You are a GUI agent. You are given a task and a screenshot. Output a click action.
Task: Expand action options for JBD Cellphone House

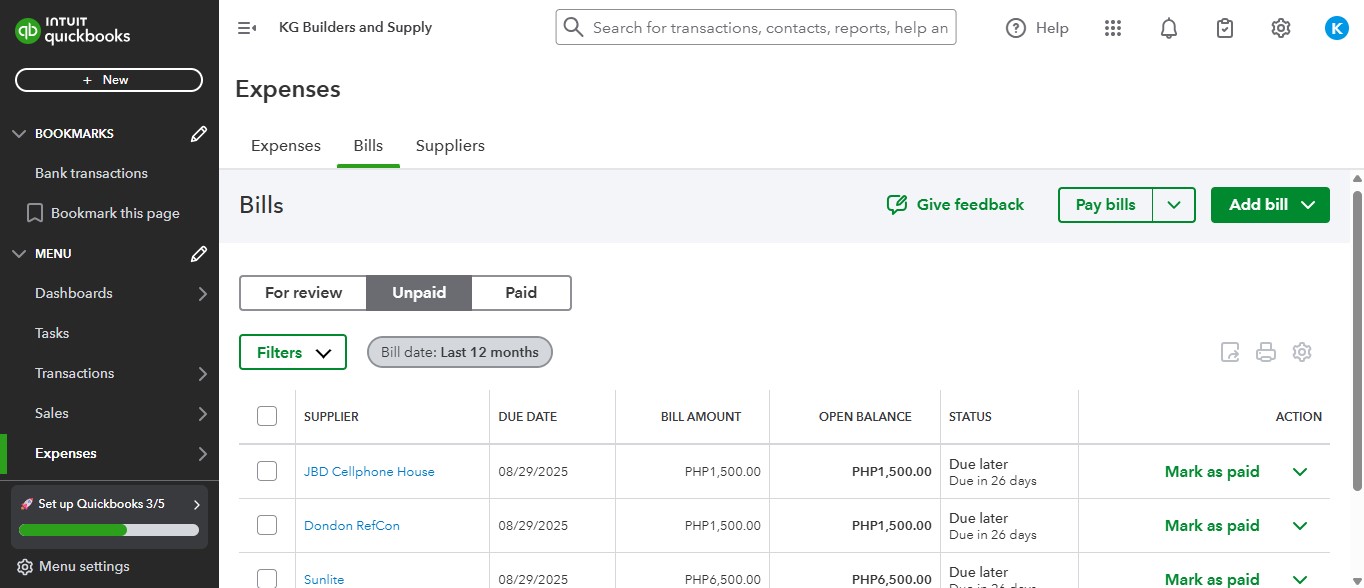pos(1300,472)
